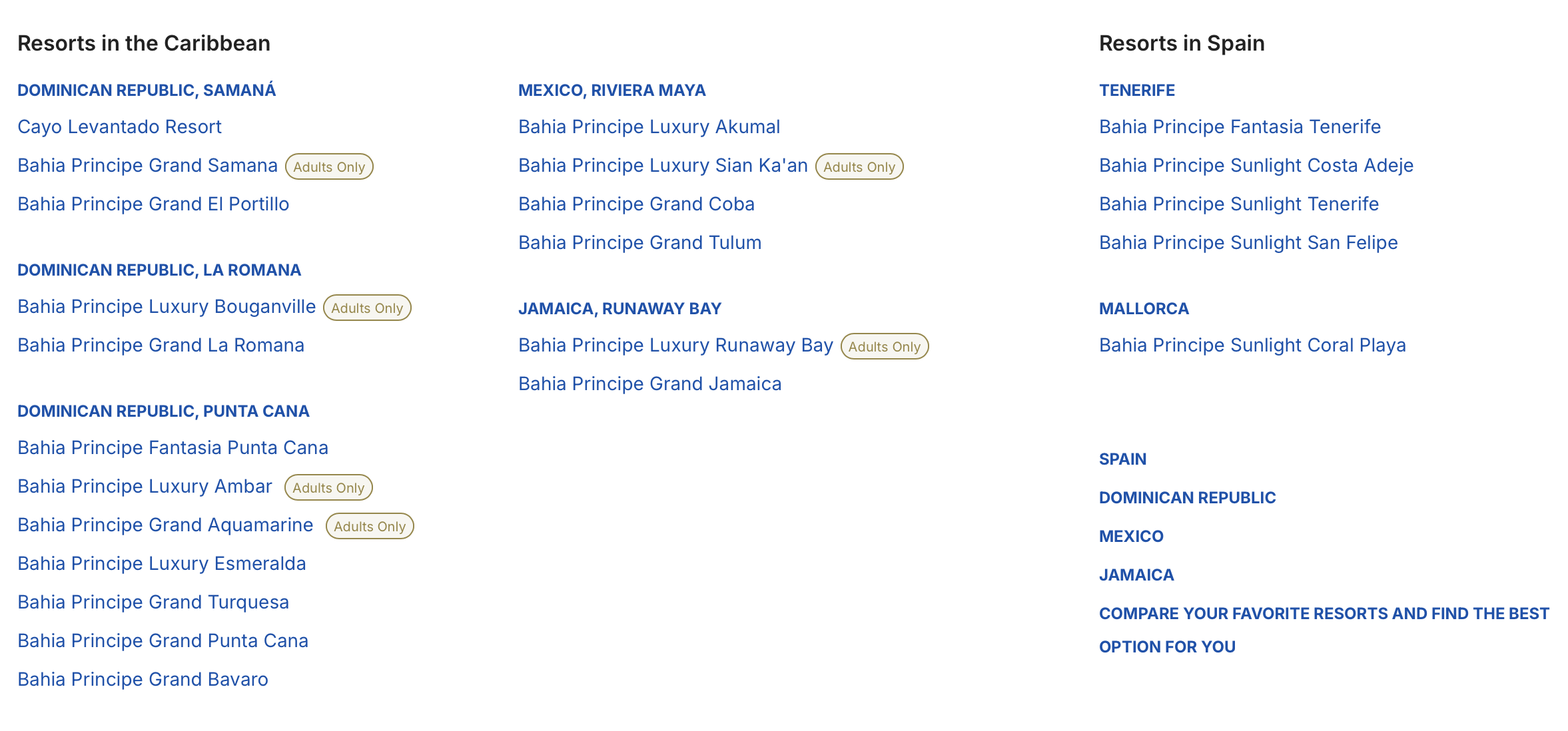Go to Bahia Principe Fantasia Punta Cana
1568x731 pixels.
click(173, 447)
